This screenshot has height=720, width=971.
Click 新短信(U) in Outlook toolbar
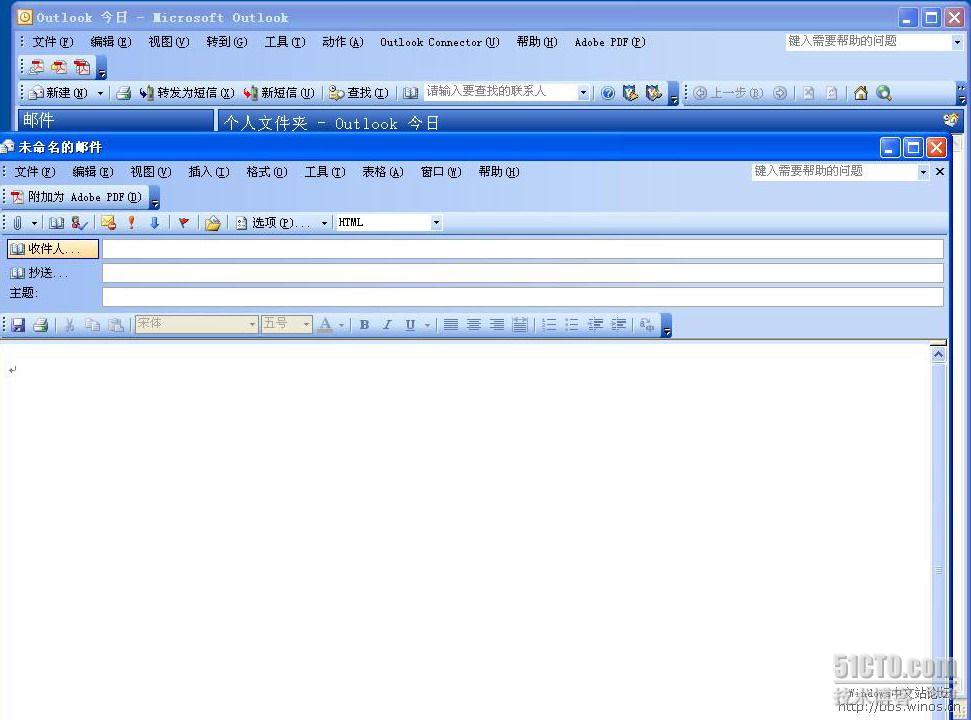pos(279,93)
